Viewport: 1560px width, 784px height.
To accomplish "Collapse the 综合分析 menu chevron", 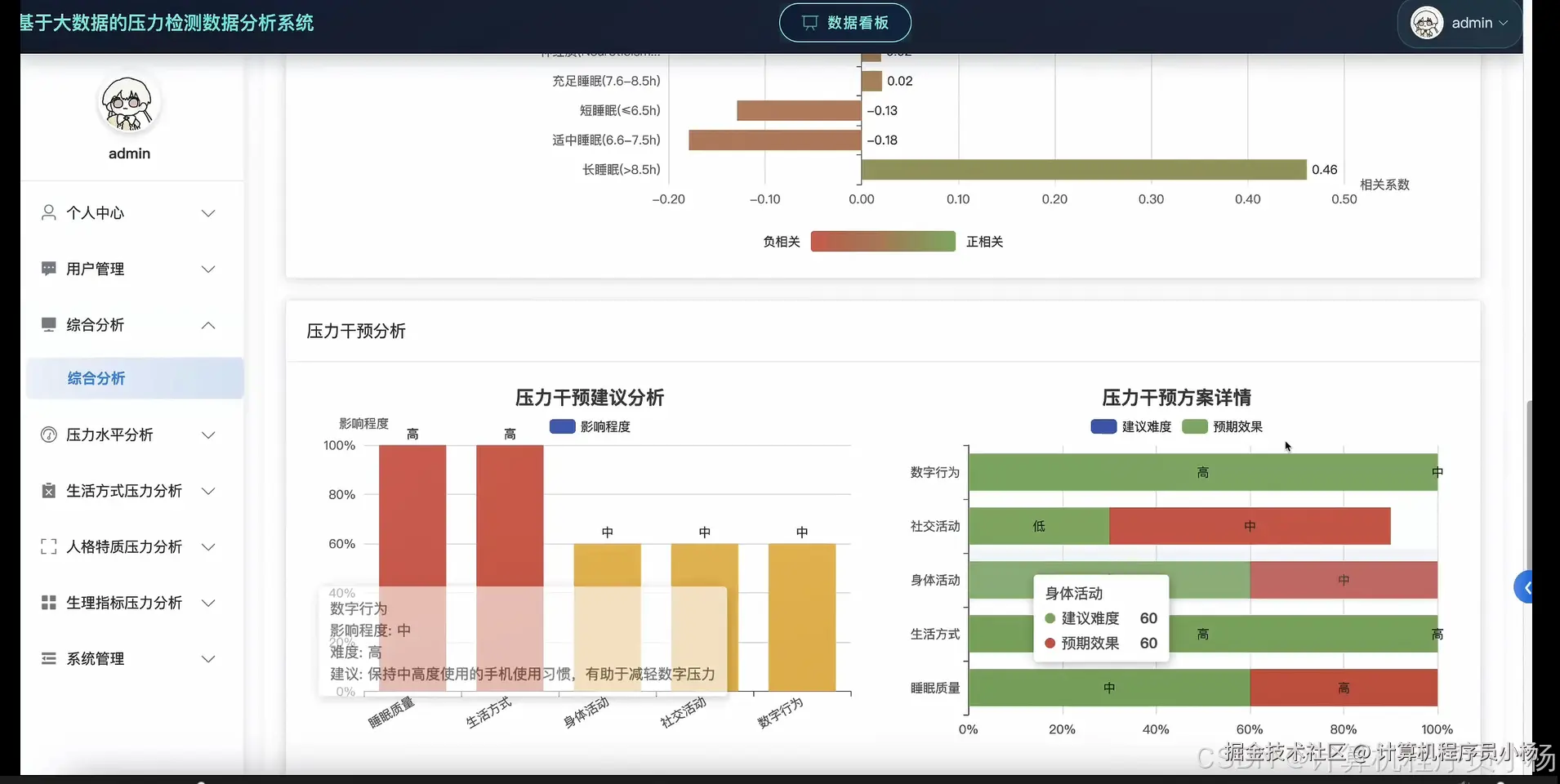I will (x=208, y=325).
